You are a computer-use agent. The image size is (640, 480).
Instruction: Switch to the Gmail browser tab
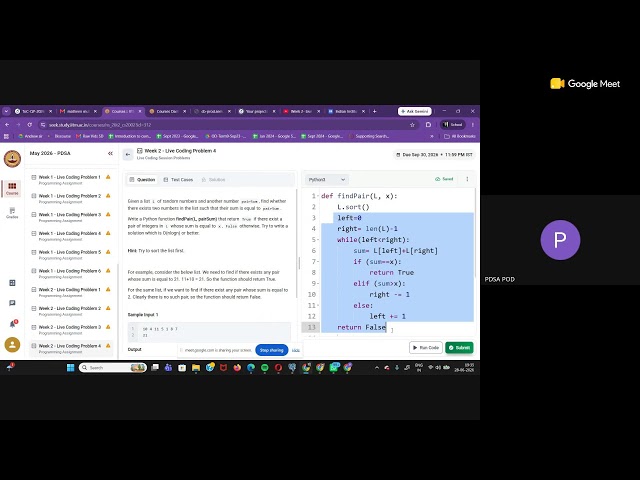[78, 111]
